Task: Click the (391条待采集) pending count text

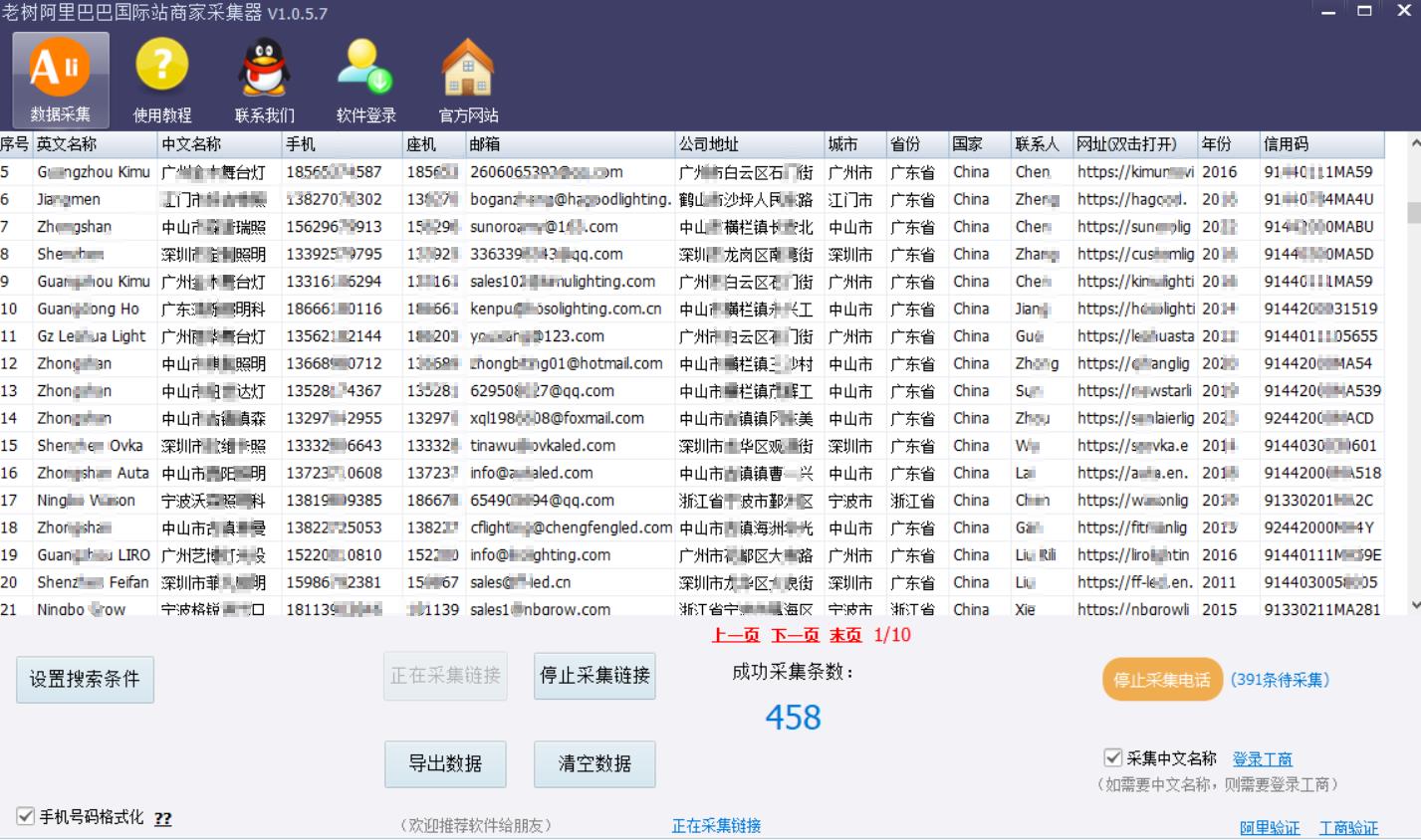Action: 1281,680
